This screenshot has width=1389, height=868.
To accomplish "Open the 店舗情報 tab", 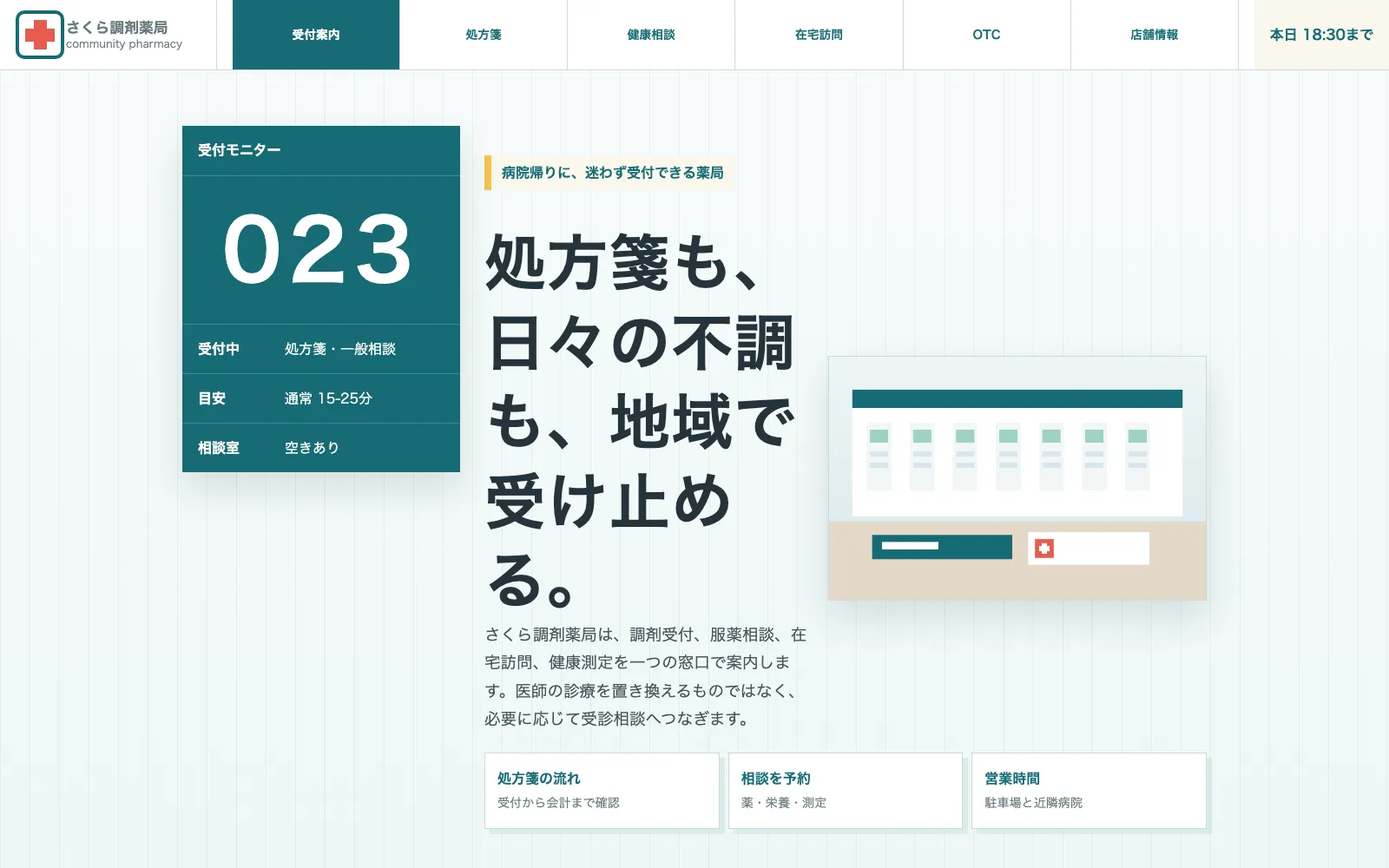I will [x=1154, y=35].
